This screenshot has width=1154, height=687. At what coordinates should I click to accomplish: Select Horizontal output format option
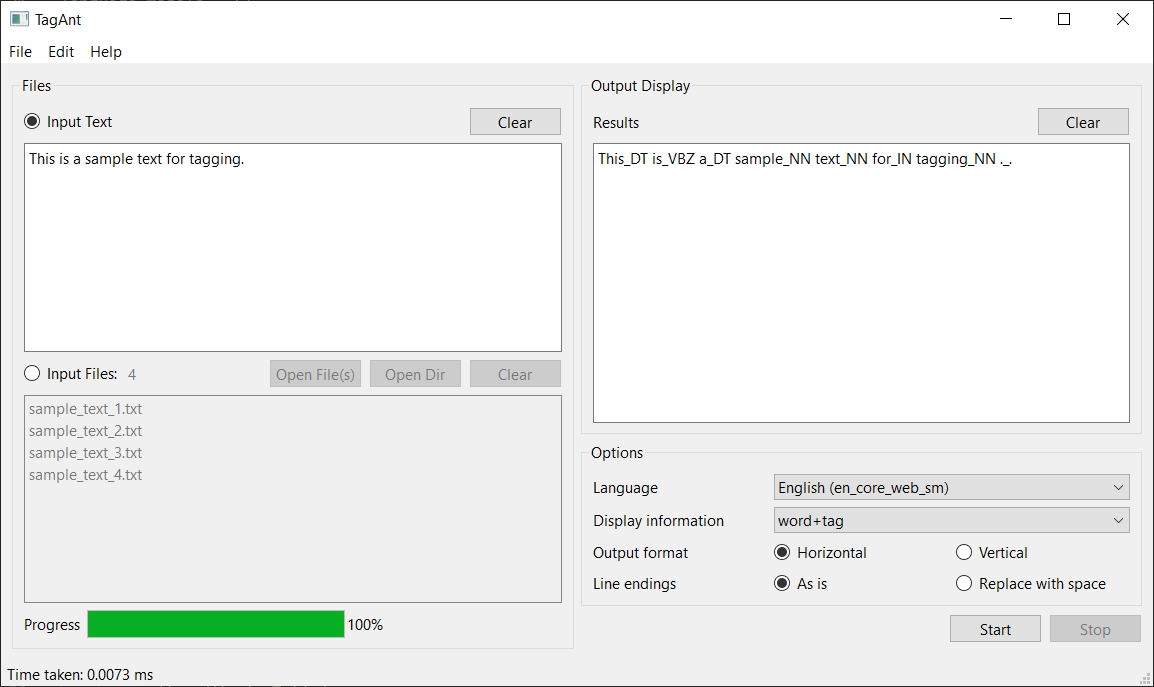(782, 553)
